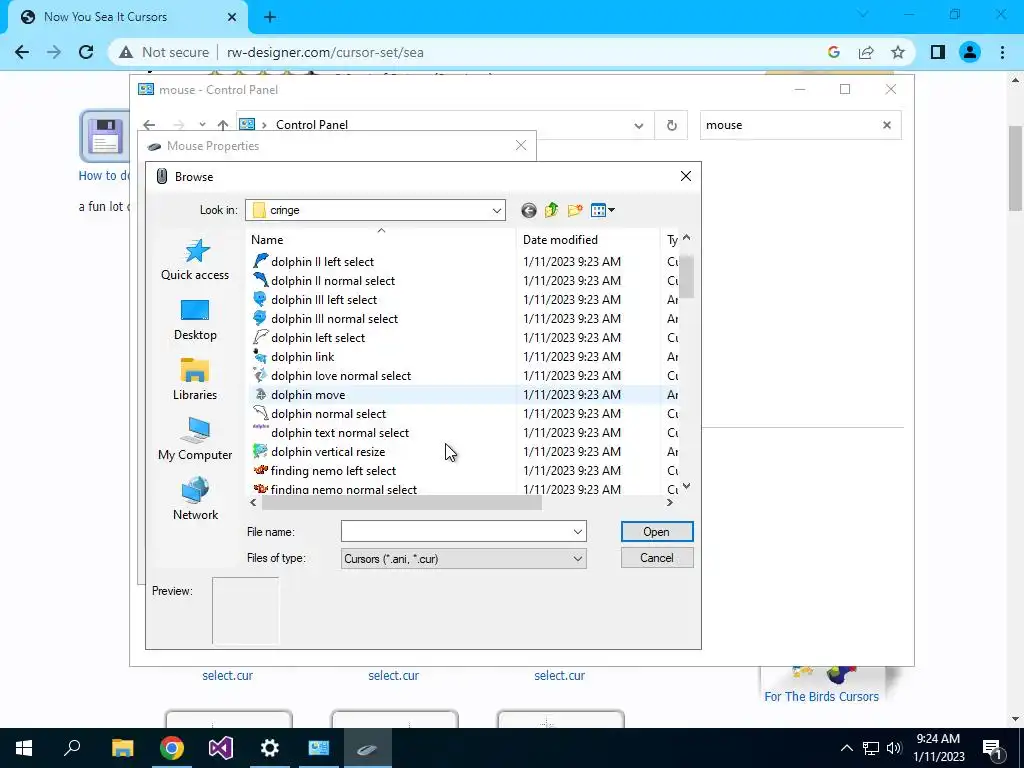Create a new folder in Browse dialog
The height and width of the screenshot is (768, 1024).
575,210
